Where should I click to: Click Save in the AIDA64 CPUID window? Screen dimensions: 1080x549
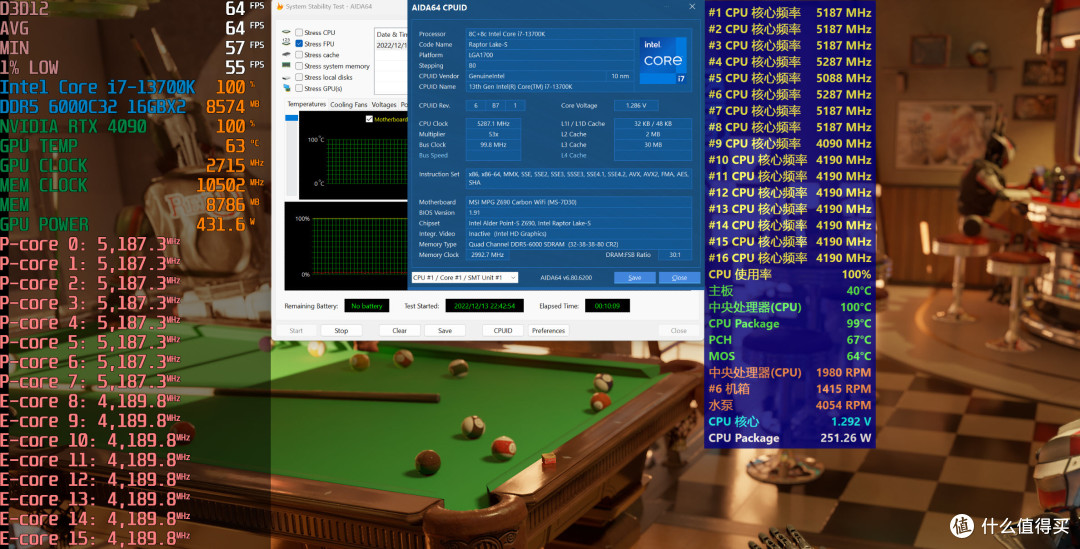(634, 278)
